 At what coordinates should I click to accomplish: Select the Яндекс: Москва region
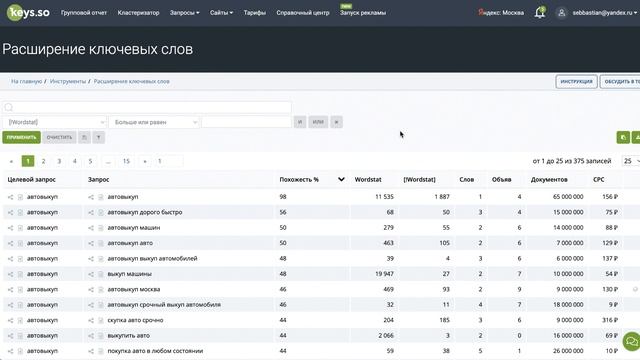point(501,13)
